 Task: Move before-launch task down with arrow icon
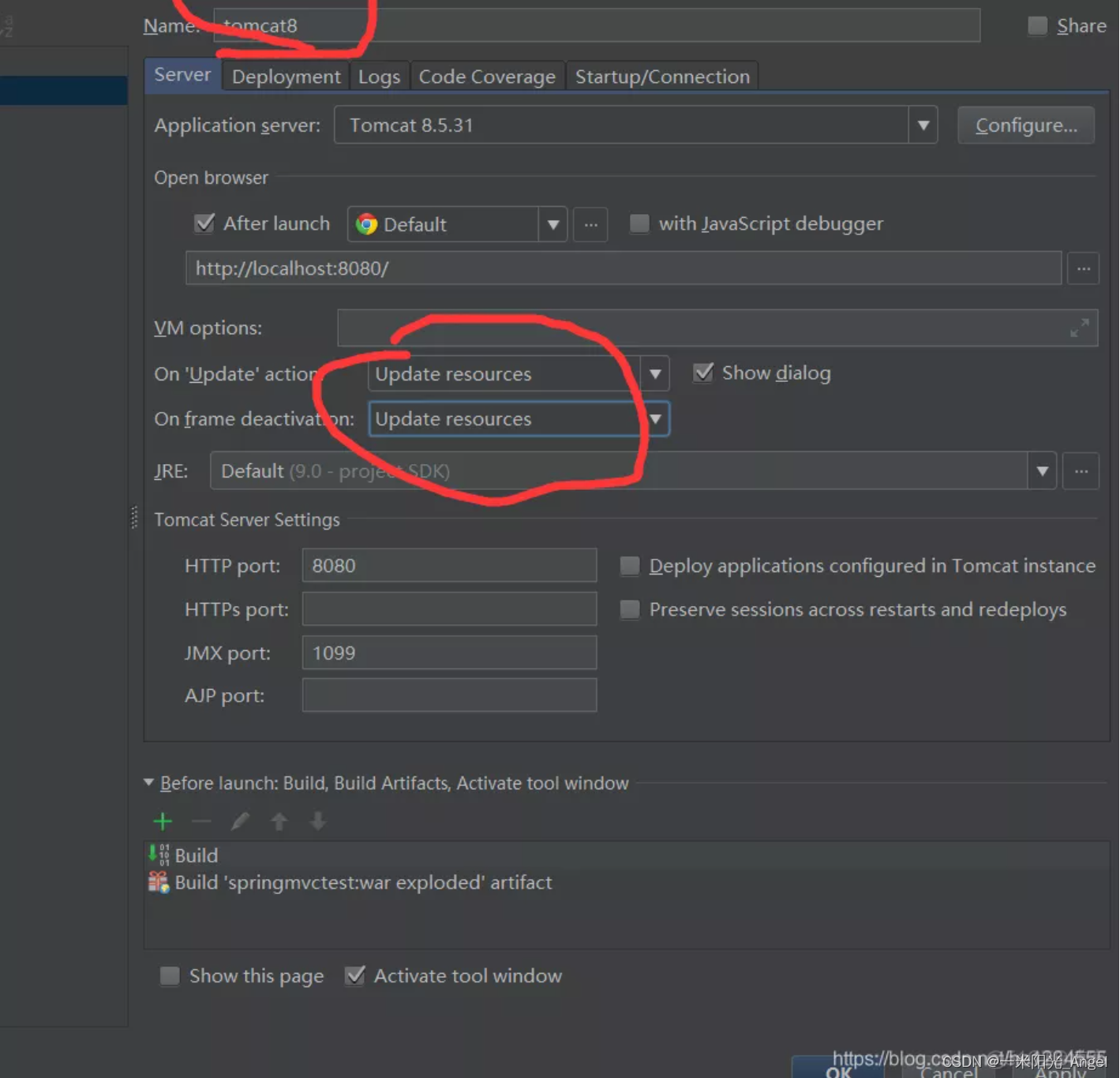[x=317, y=822]
